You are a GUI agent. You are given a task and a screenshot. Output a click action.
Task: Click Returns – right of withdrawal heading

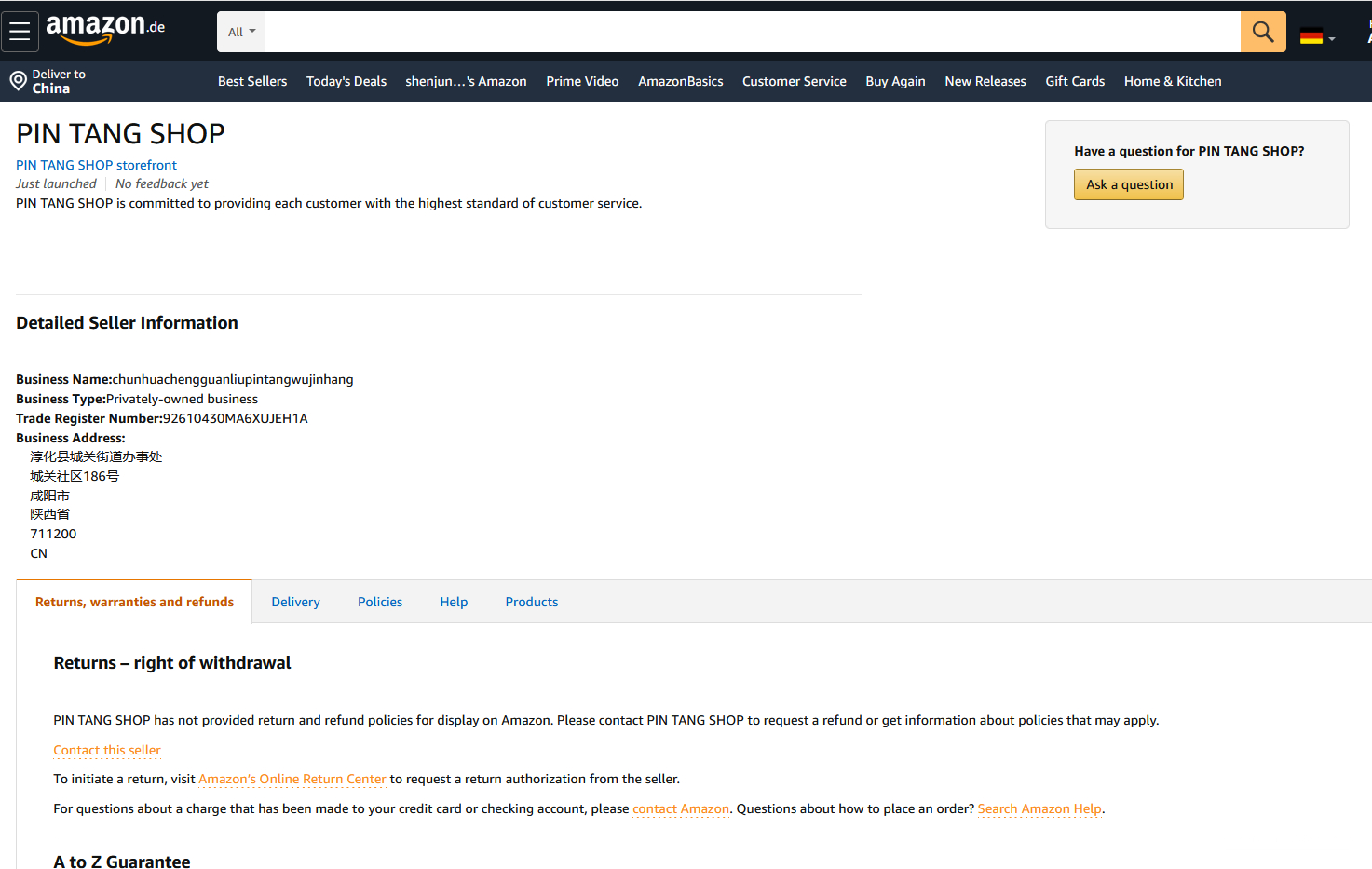[x=172, y=663]
